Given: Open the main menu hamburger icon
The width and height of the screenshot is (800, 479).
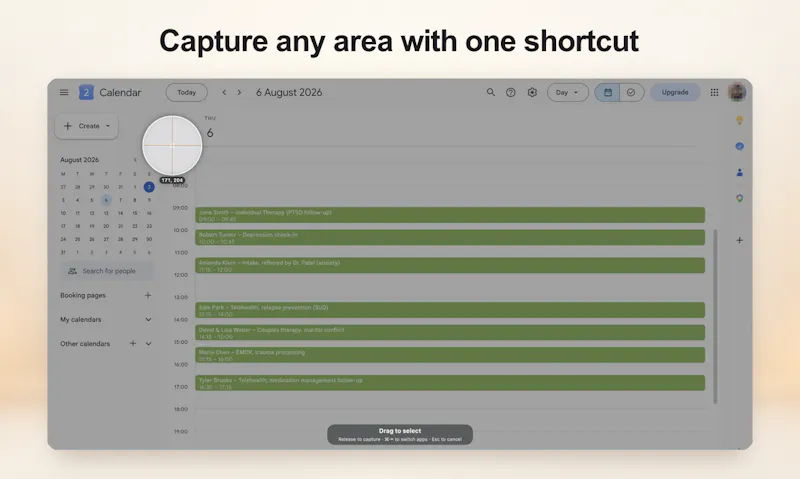Looking at the screenshot, I should tap(64, 92).
